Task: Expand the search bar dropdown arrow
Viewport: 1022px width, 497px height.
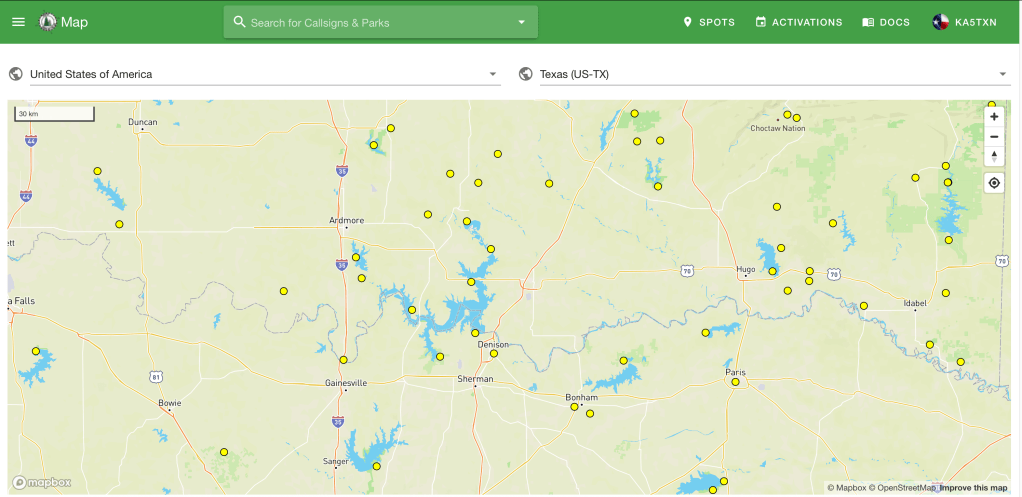Action: point(521,22)
